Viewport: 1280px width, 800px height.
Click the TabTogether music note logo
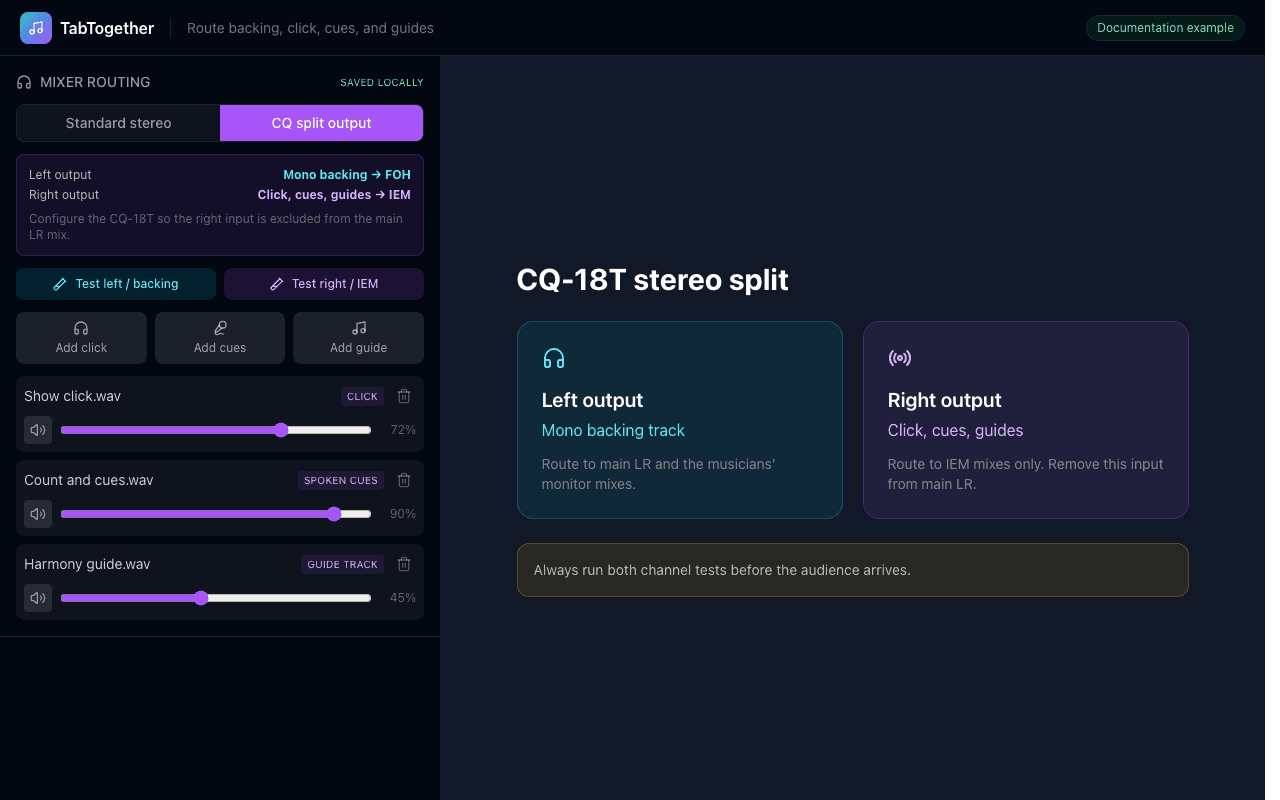click(x=36, y=28)
